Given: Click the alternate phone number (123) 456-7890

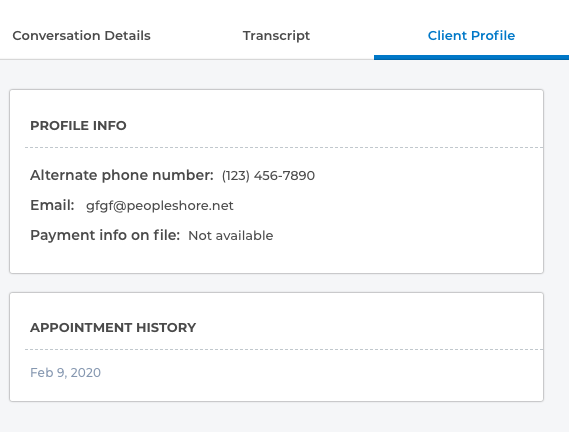Looking at the screenshot, I should [268, 175].
